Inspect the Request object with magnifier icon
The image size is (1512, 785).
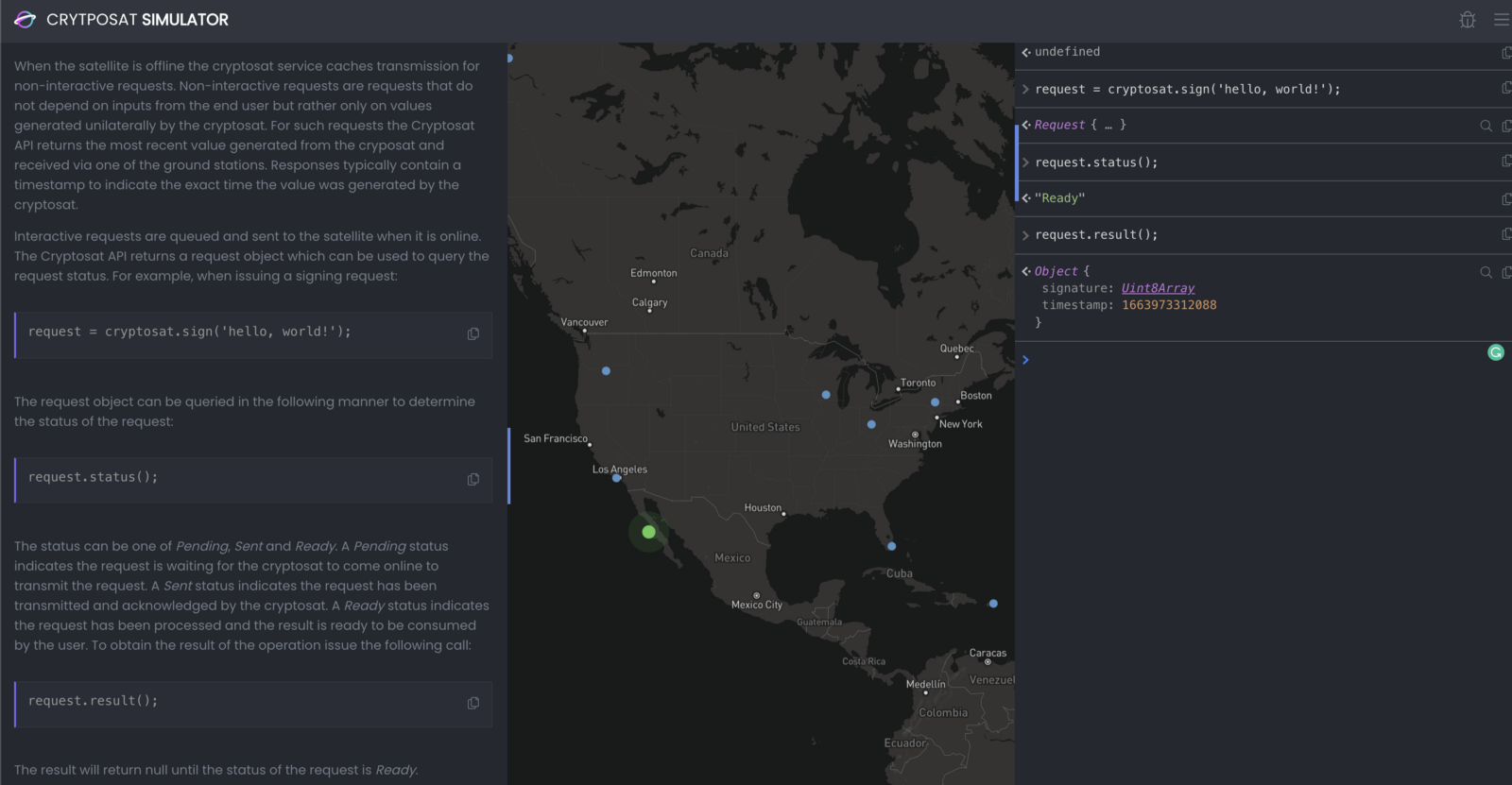(1486, 126)
